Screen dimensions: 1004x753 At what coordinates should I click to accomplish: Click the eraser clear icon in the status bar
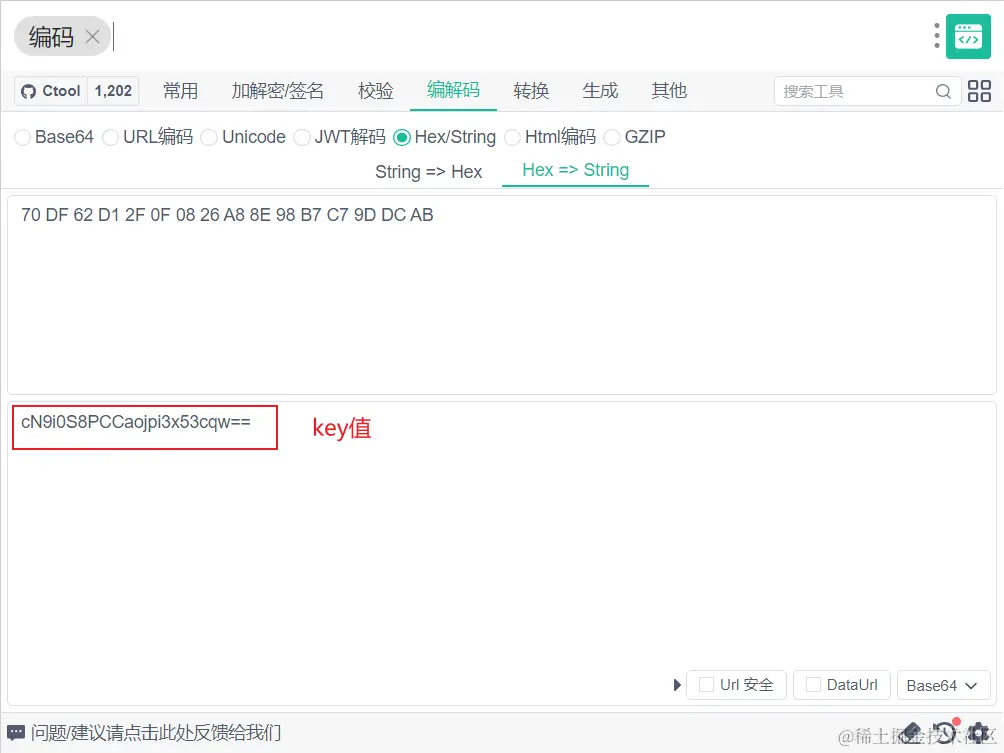[912, 732]
